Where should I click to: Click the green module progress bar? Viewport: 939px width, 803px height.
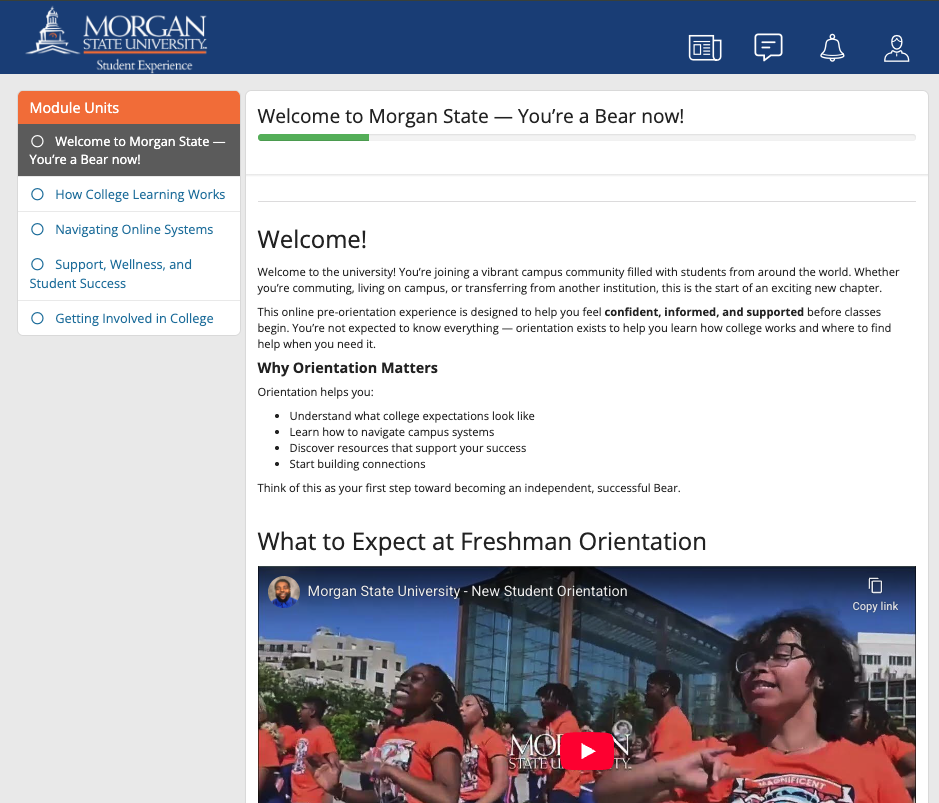tap(313, 138)
